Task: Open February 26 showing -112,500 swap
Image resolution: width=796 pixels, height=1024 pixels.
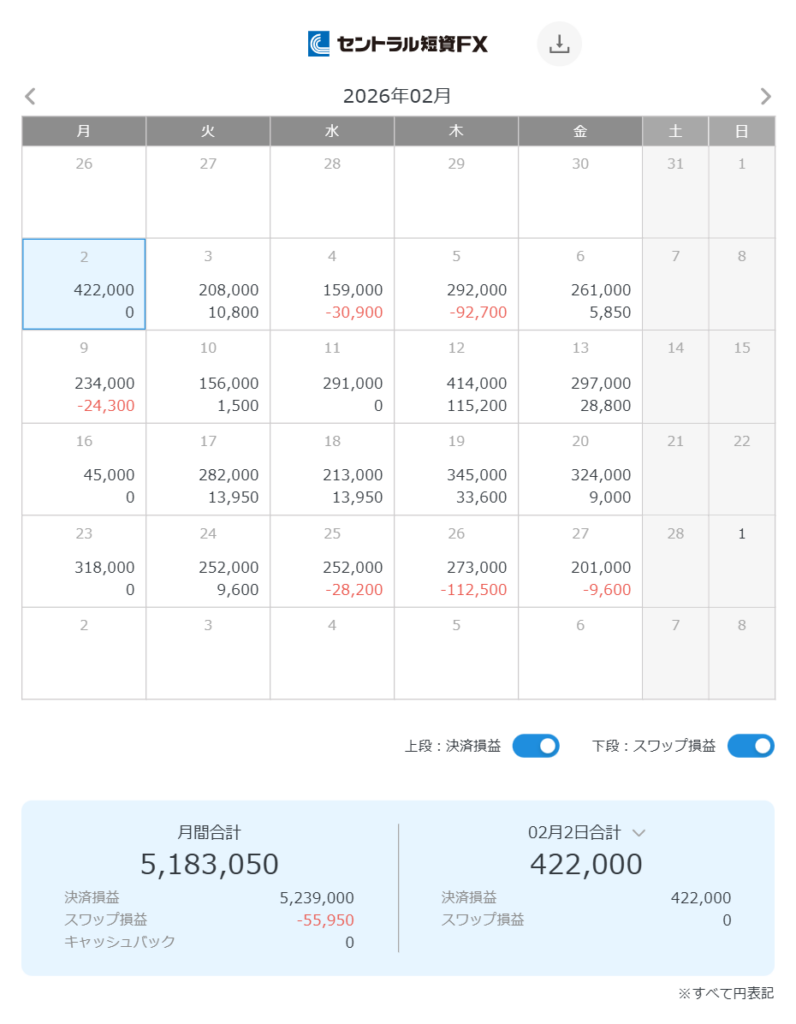Action: click(x=456, y=561)
